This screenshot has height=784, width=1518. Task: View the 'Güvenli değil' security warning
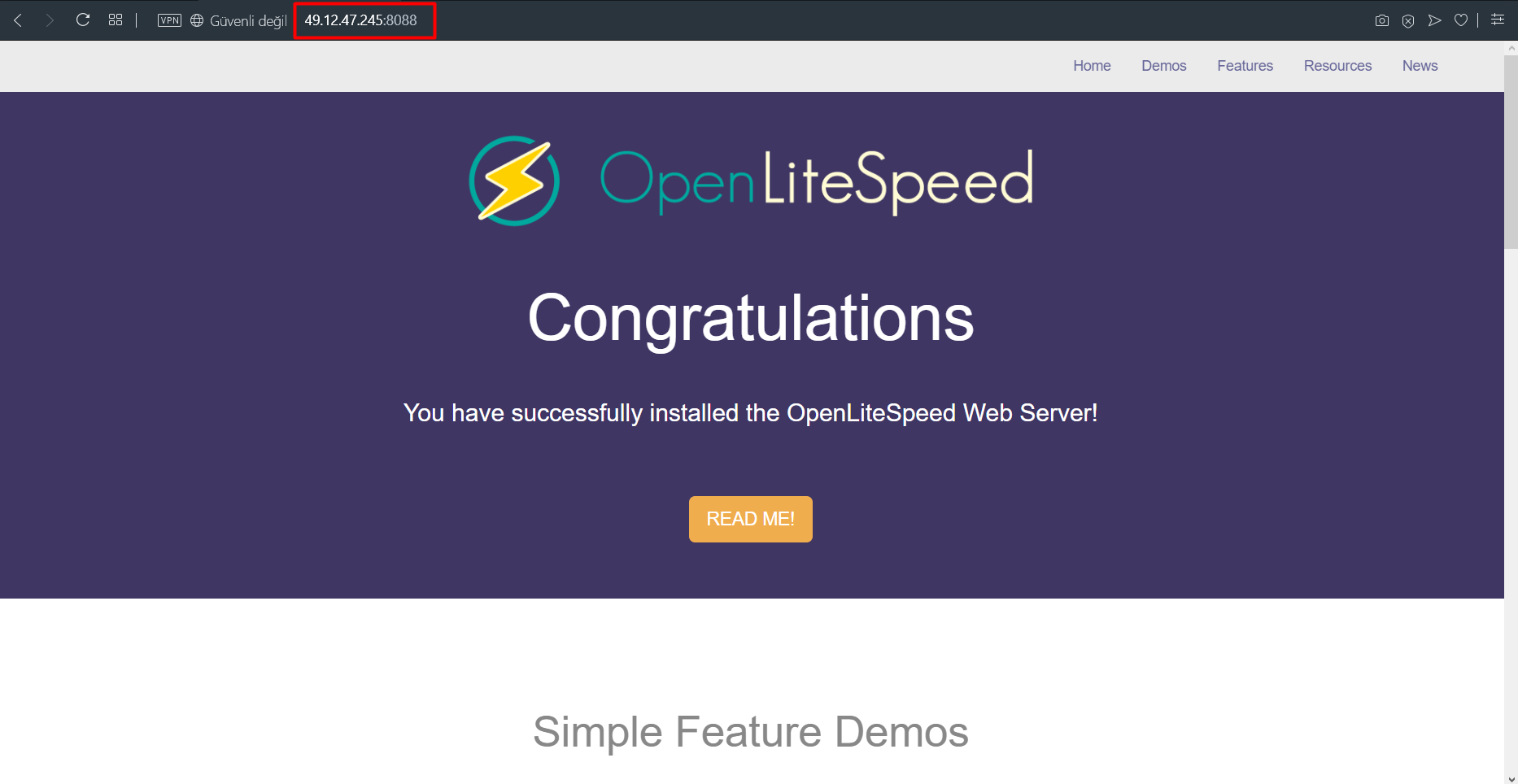248,21
